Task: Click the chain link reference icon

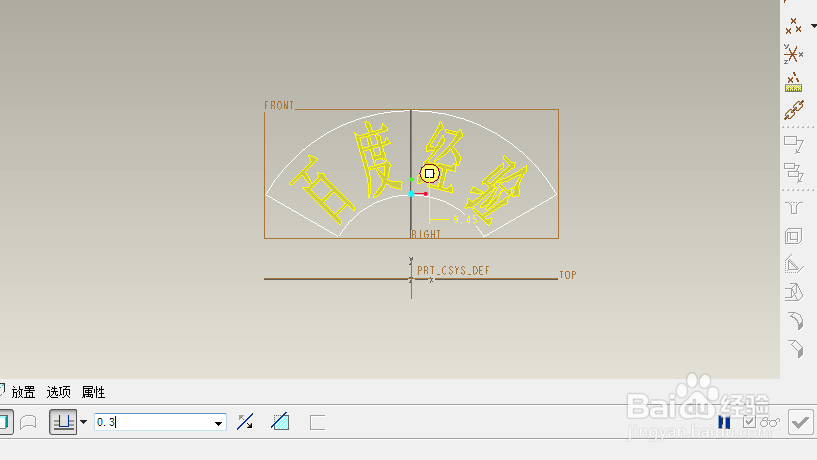Action: click(794, 110)
